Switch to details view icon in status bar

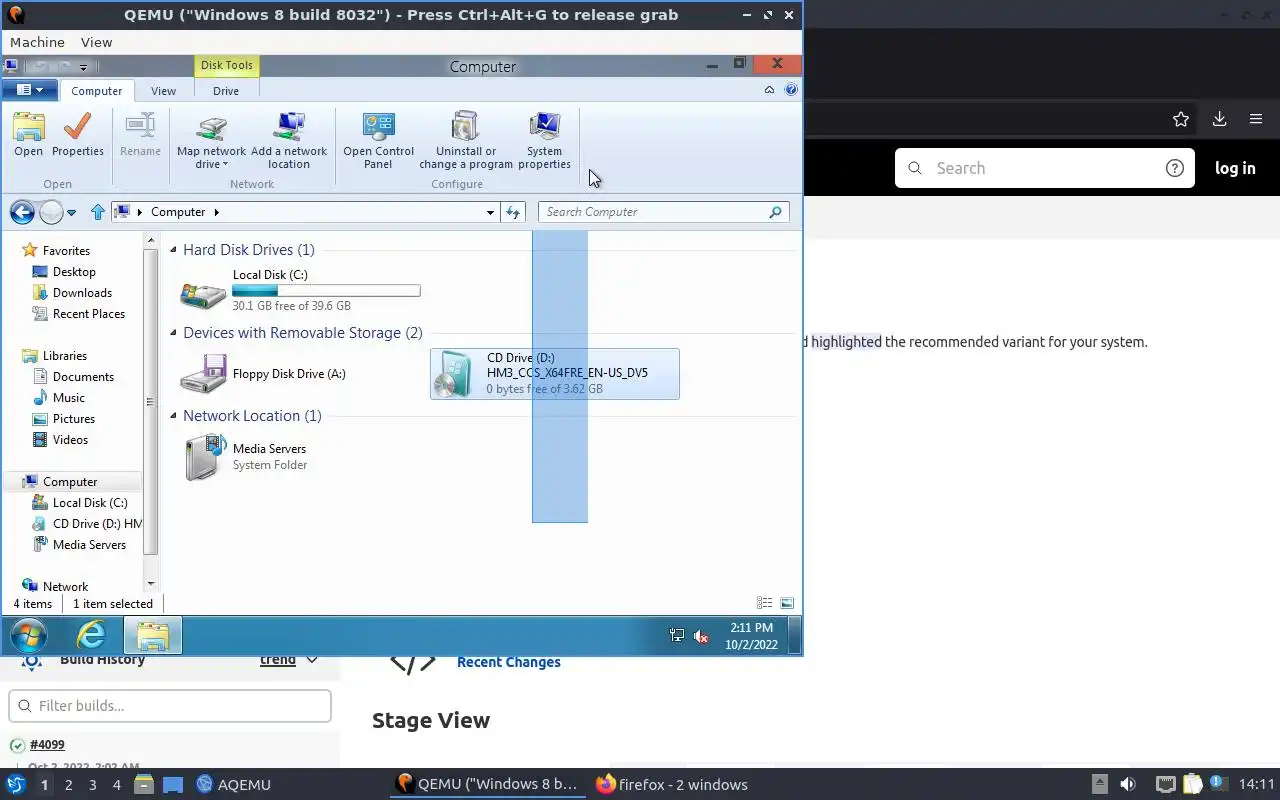[764, 603]
